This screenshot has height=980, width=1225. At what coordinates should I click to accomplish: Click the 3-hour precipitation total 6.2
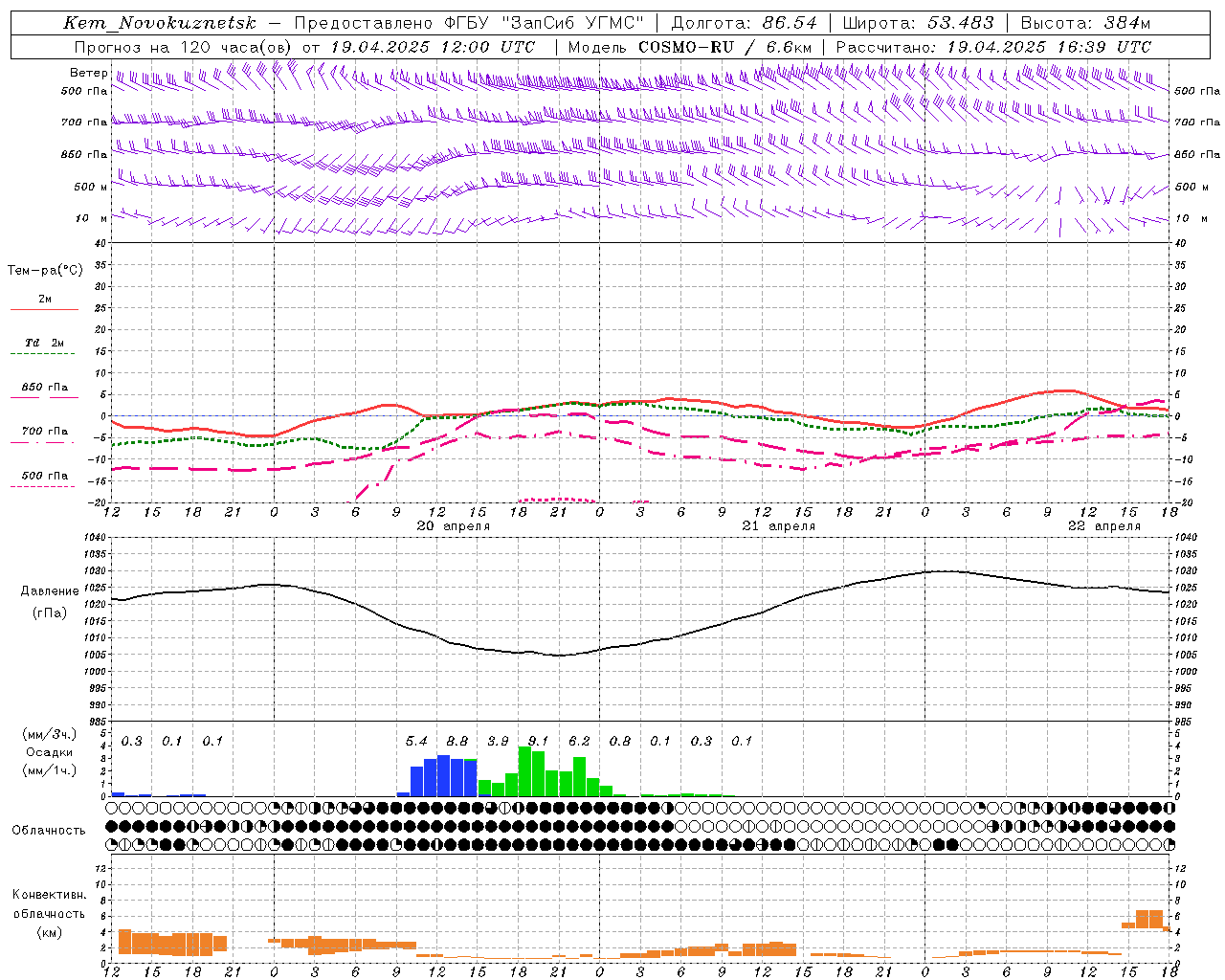tap(579, 741)
